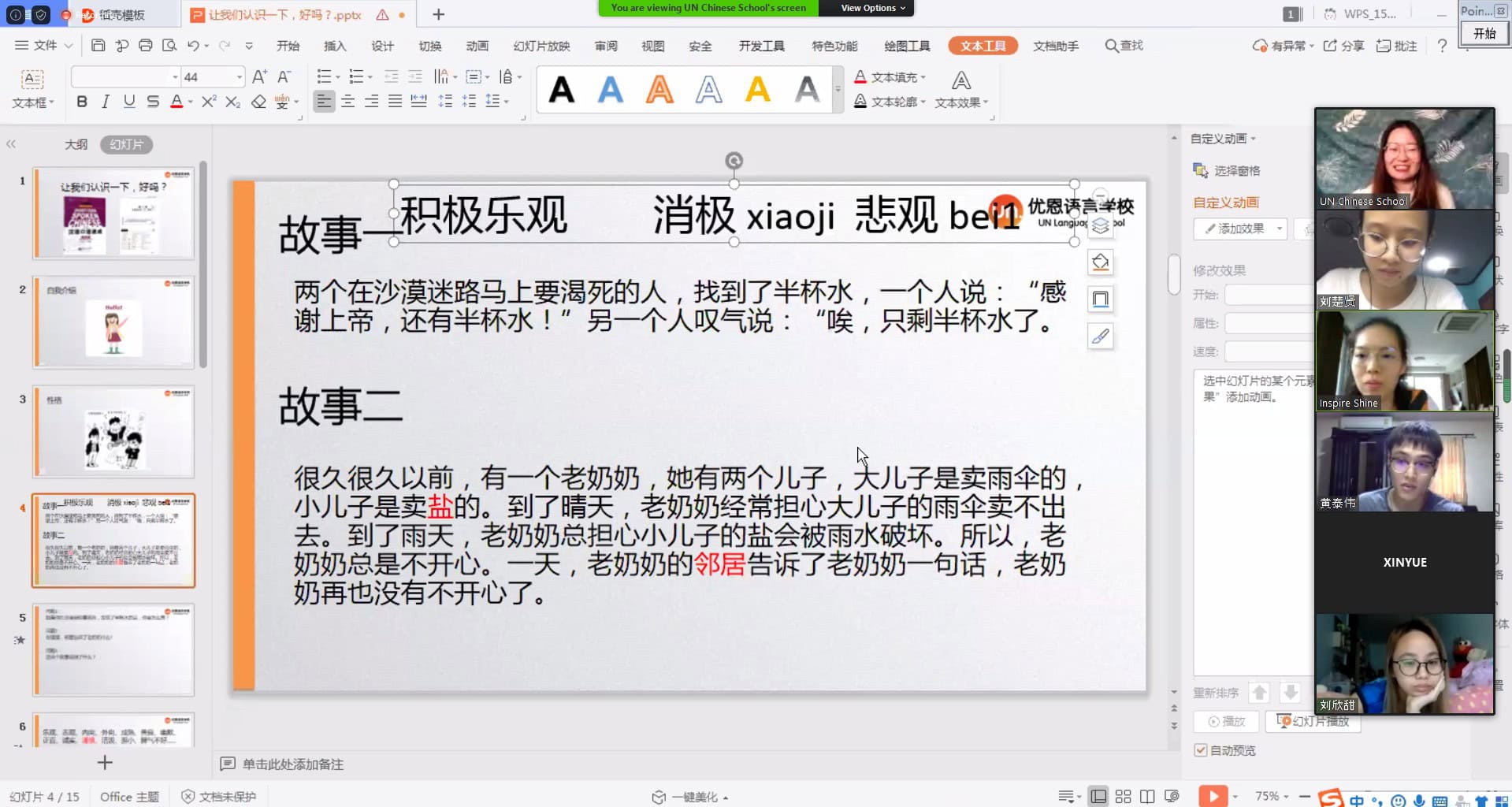Open Zoom View Options dropdown
This screenshot has height=807, width=1512.
[x=873, y=8]
